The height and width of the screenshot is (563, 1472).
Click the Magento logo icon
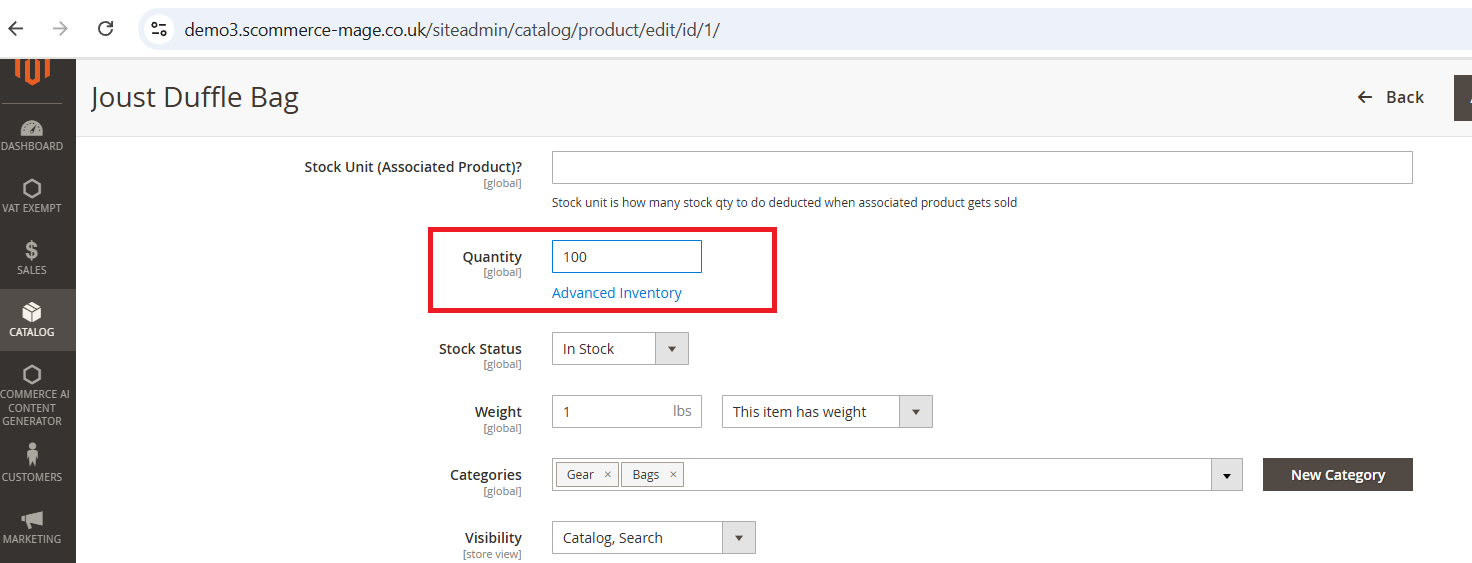(32, 72)
